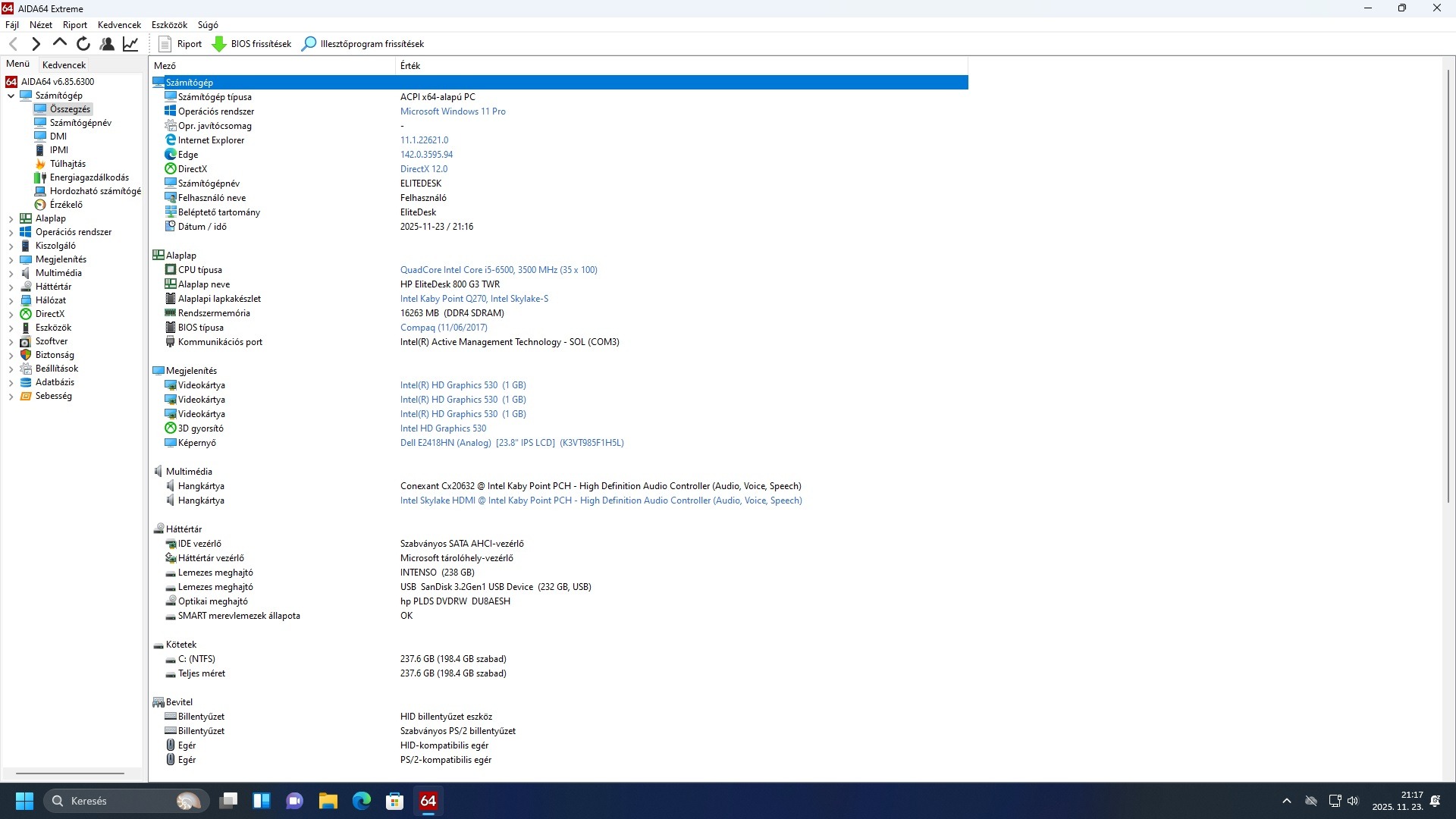Open favorites manager person icon
1456x819 pixels.
(x=107, y=44)
